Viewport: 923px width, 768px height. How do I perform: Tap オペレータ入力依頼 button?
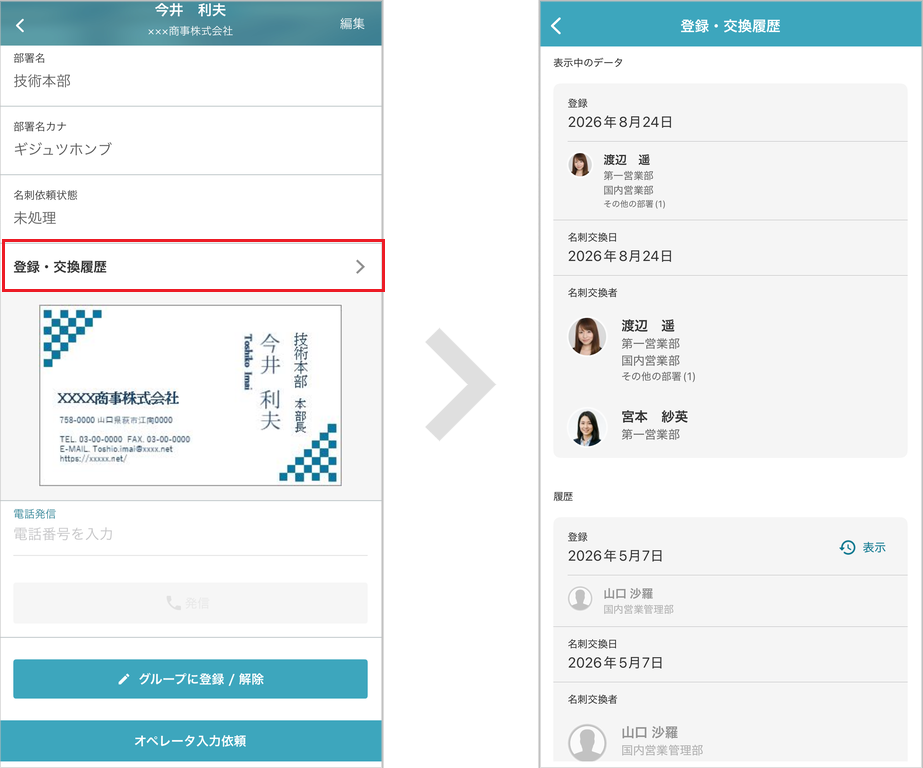tap(190, 740)
